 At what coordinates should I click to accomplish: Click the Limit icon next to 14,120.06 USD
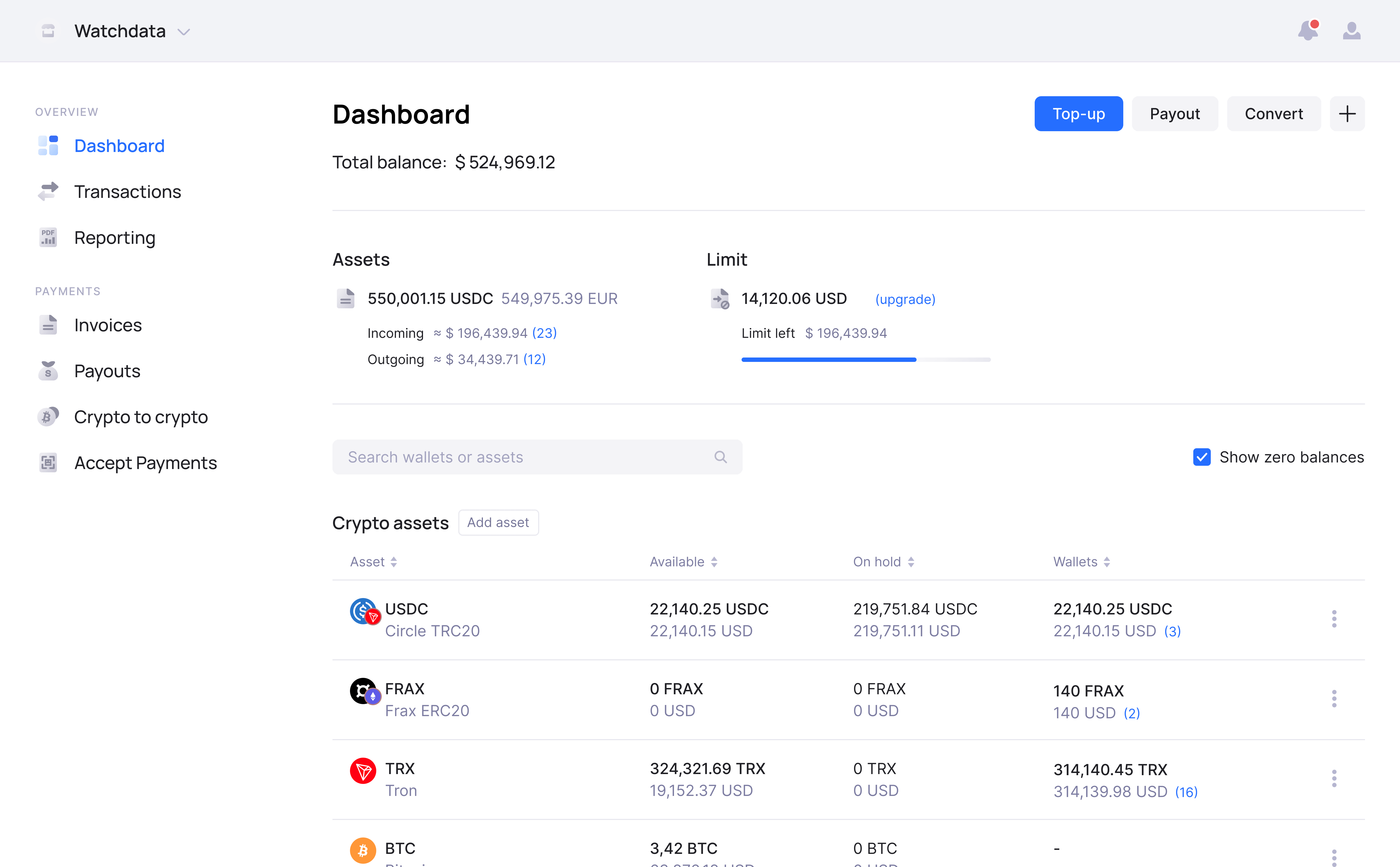(x=720, y=299)
